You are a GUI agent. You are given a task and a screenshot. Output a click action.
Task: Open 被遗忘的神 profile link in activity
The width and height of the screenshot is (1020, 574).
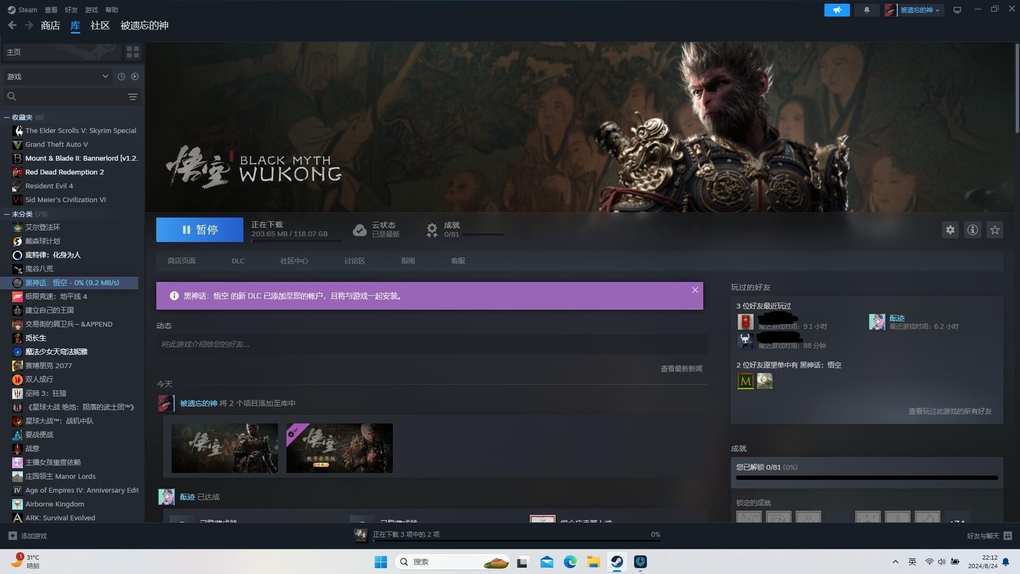(x=198, y=403)
